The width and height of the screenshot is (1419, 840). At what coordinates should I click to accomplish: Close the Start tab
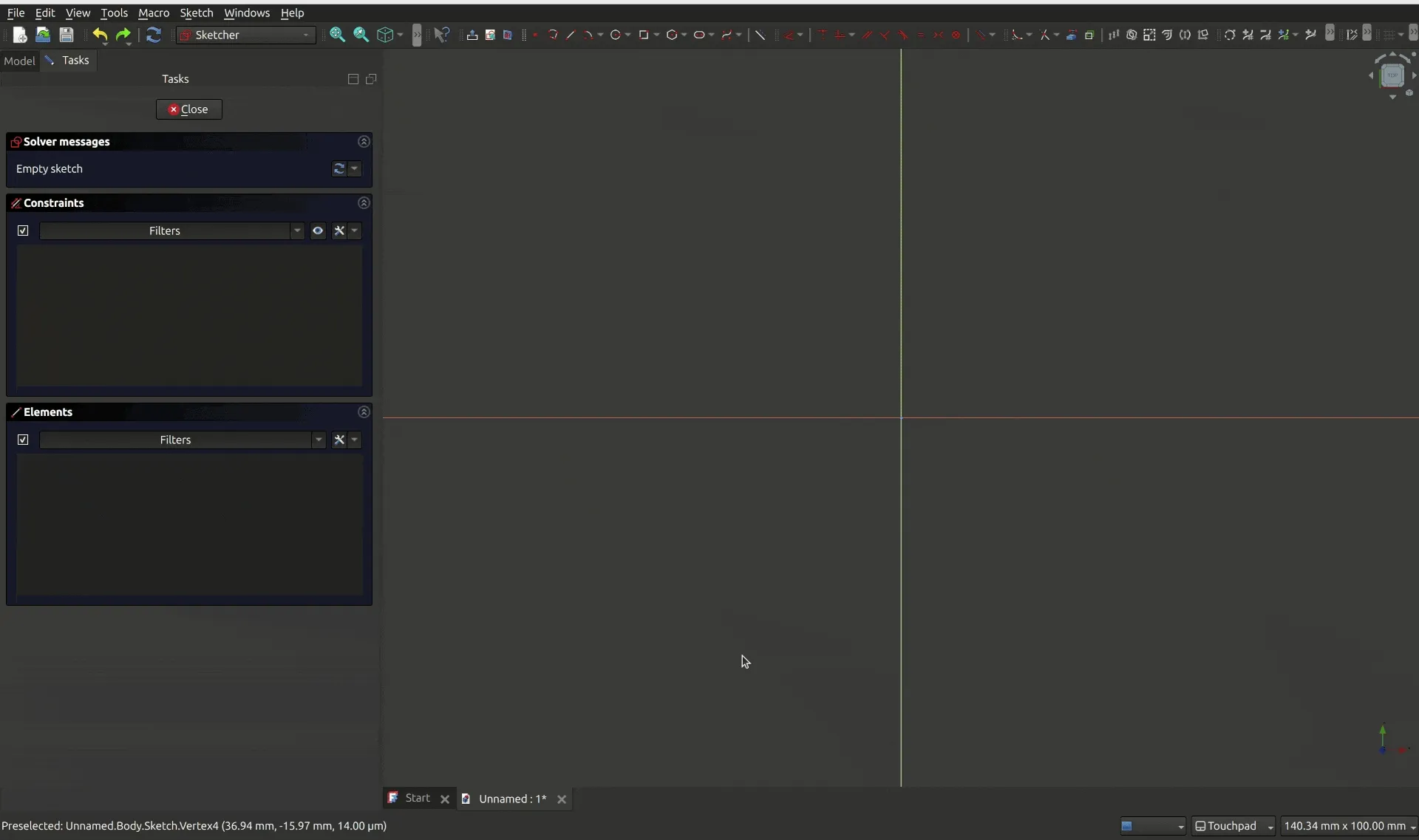[x=445, y=799]
